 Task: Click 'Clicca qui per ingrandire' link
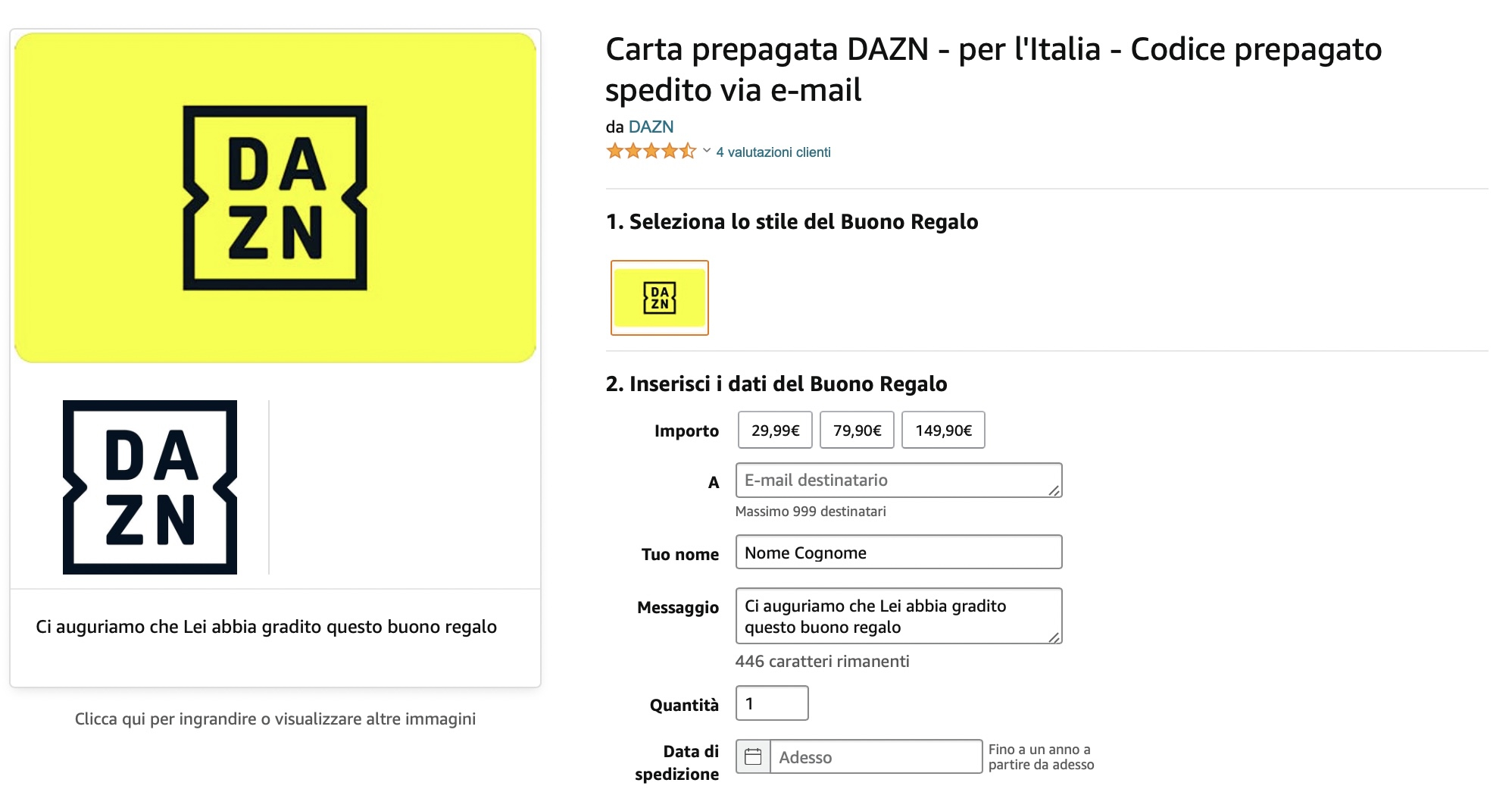[x=276, y=719]
